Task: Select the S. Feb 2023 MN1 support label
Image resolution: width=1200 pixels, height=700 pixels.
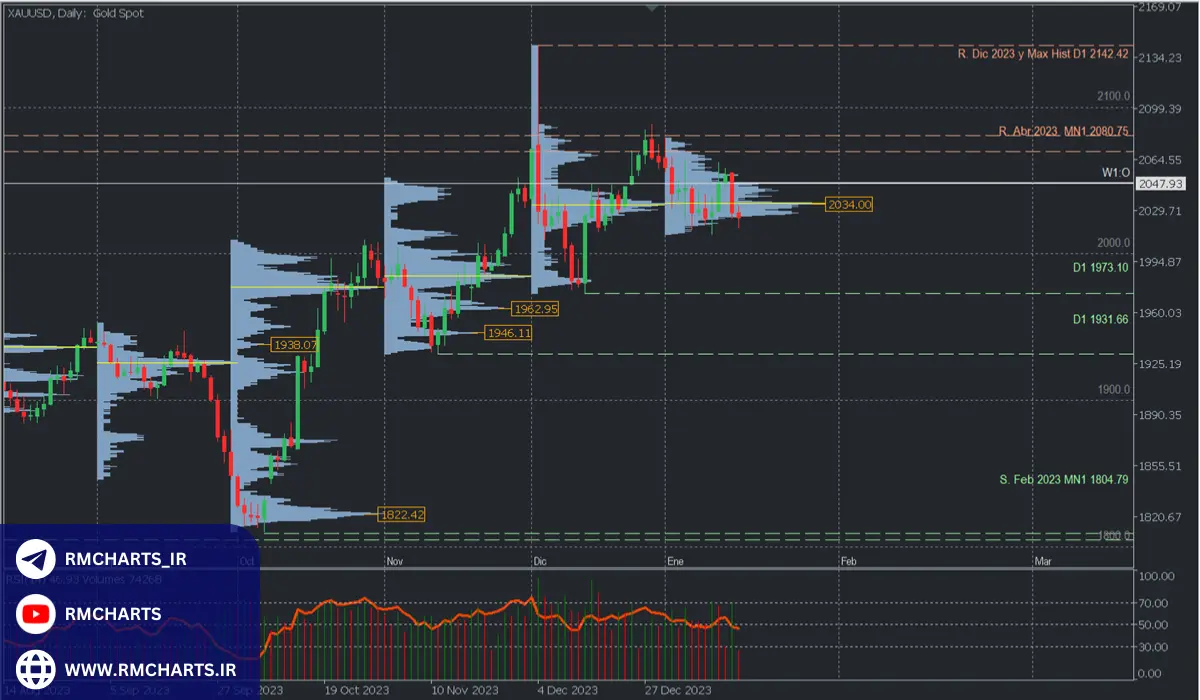Action: tap(1063, 480)
